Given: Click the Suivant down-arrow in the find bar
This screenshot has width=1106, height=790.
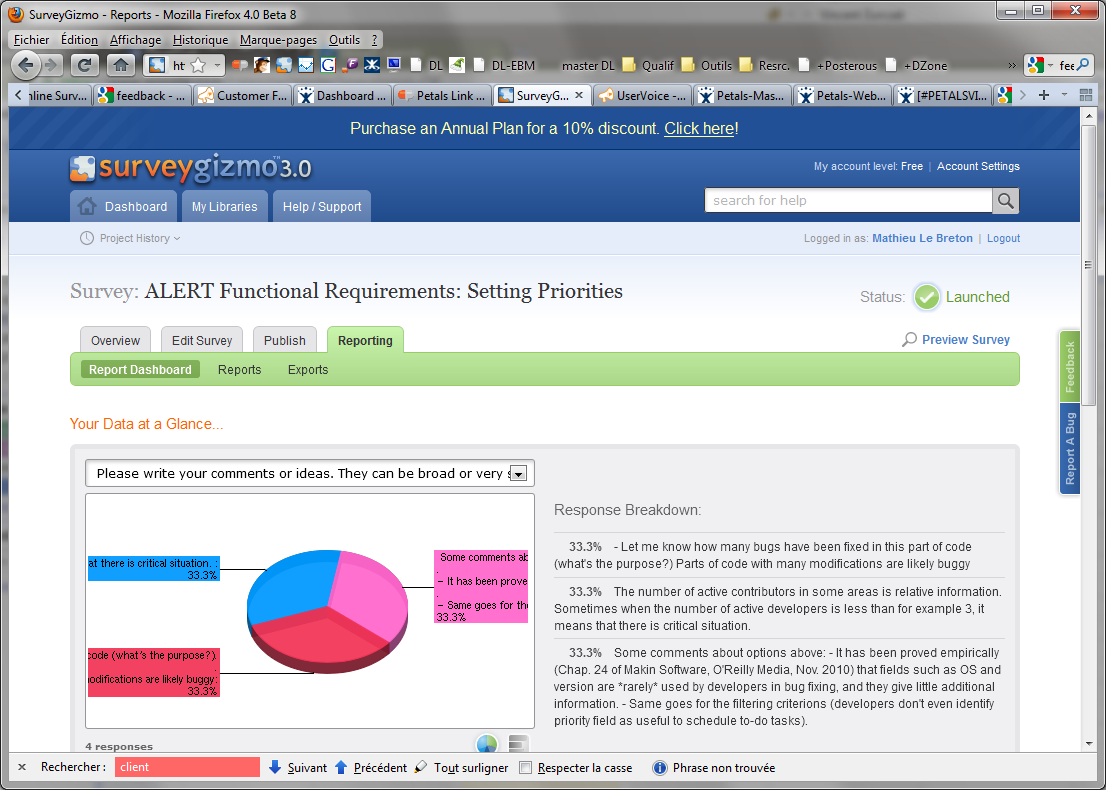Looking at the screenshot, I should click(x=275, y=768).
